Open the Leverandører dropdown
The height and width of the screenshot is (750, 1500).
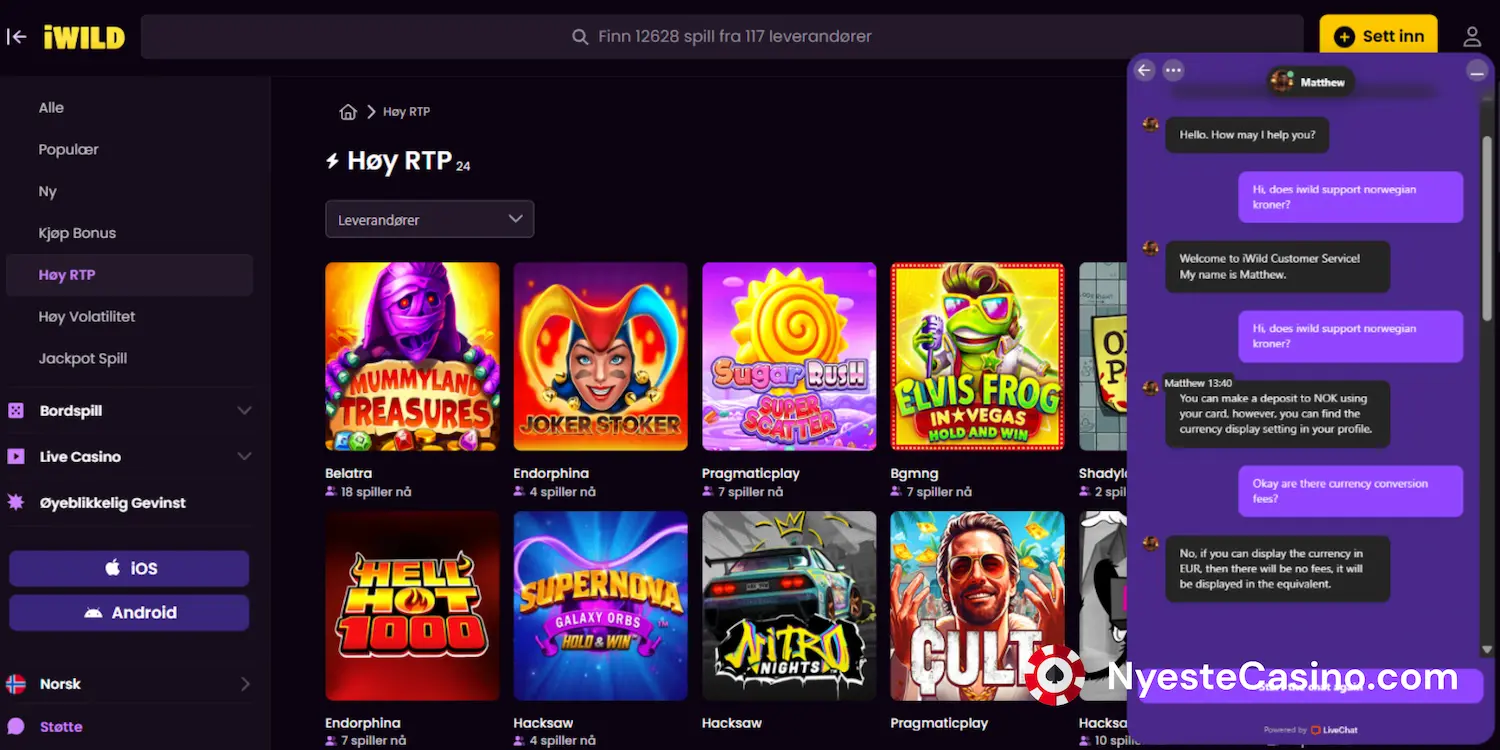click(x=430, y=219)
